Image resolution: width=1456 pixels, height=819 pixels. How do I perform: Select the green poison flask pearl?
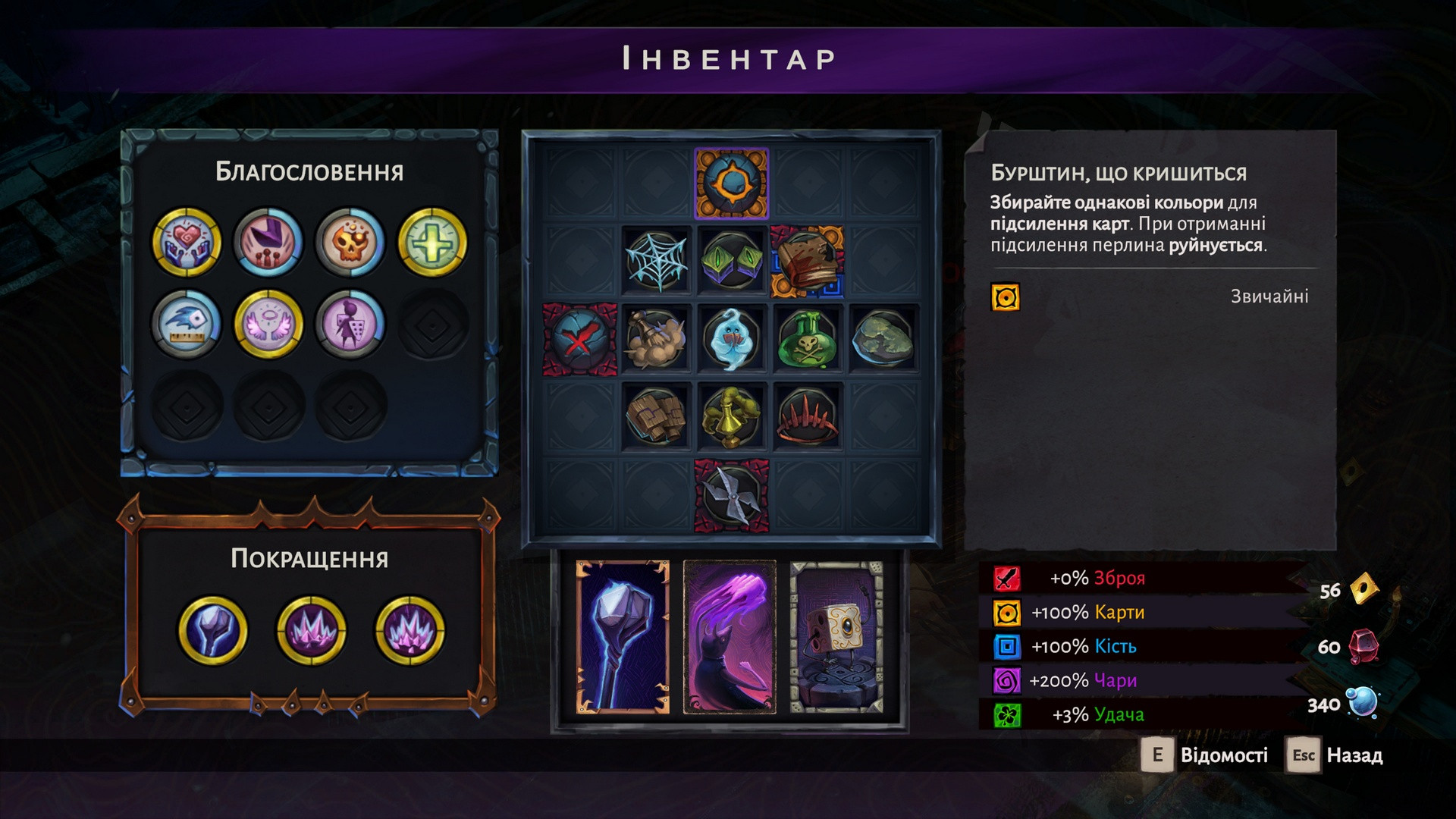pyautogui.click(x=808, y=338)
